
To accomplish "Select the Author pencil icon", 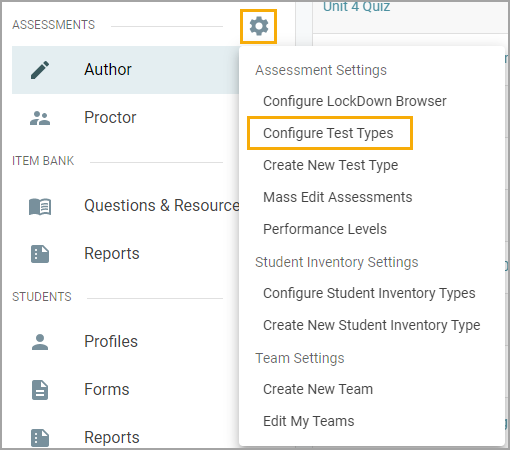I will click(x=40, y=70).
